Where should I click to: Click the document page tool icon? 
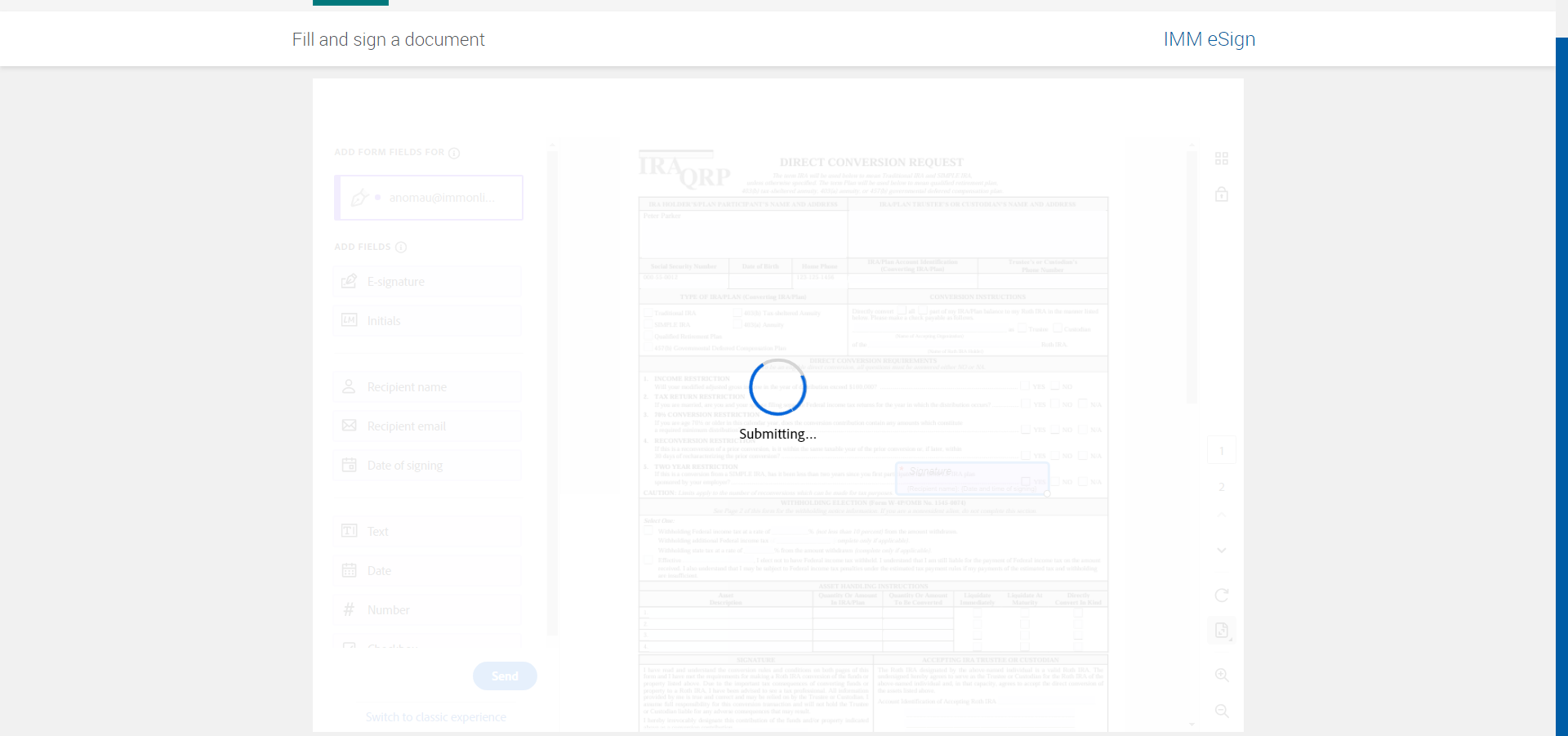[1222, 631]
